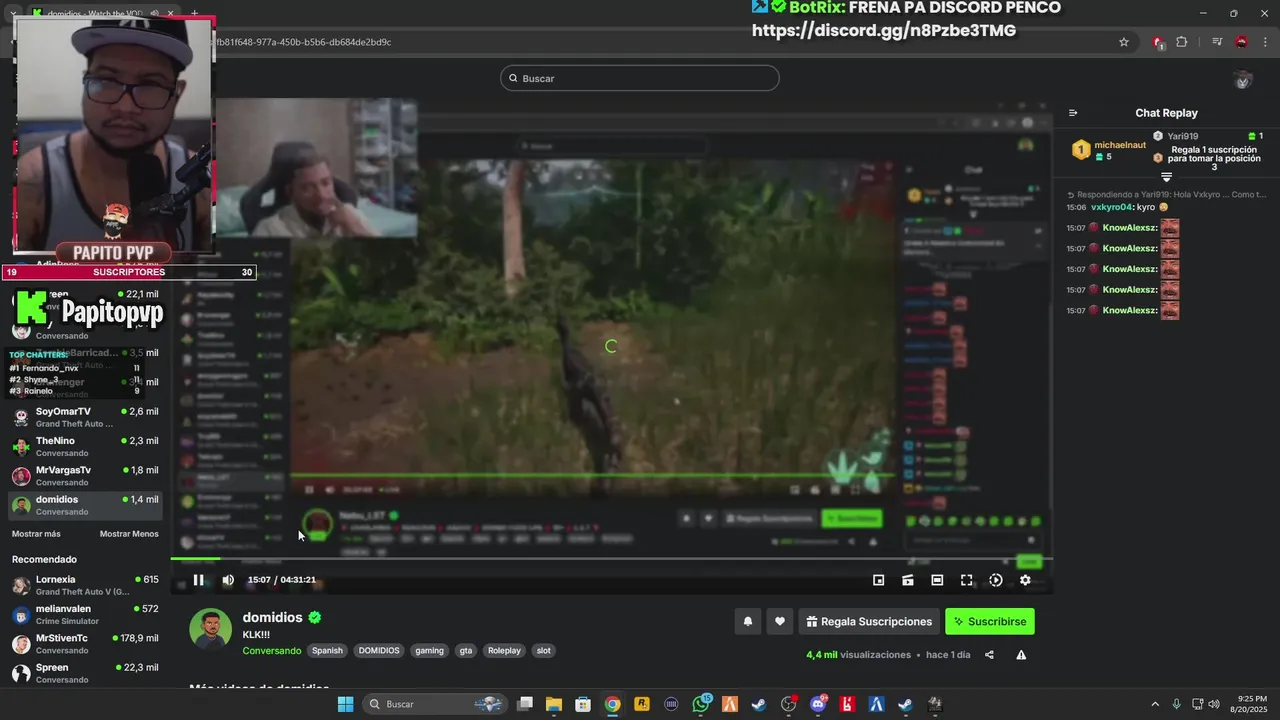Open the Conversando category link
The image size is (1280, 720).
pos(271,651)
